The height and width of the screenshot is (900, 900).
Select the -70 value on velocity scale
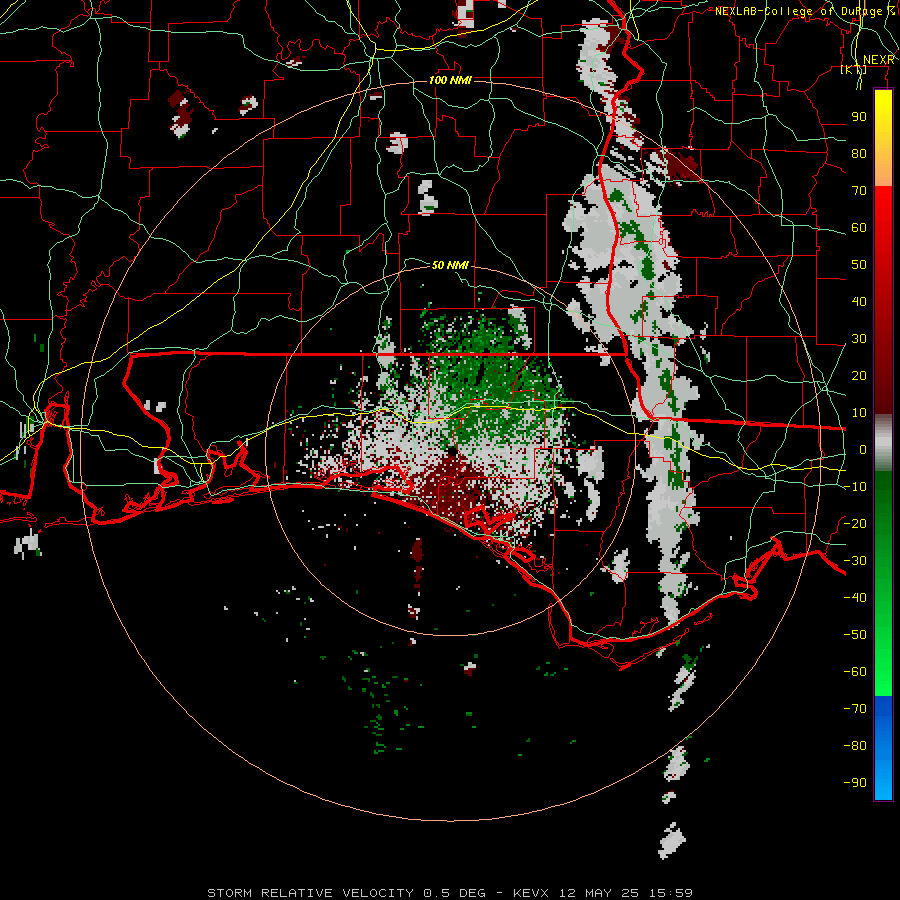(855, 709)
